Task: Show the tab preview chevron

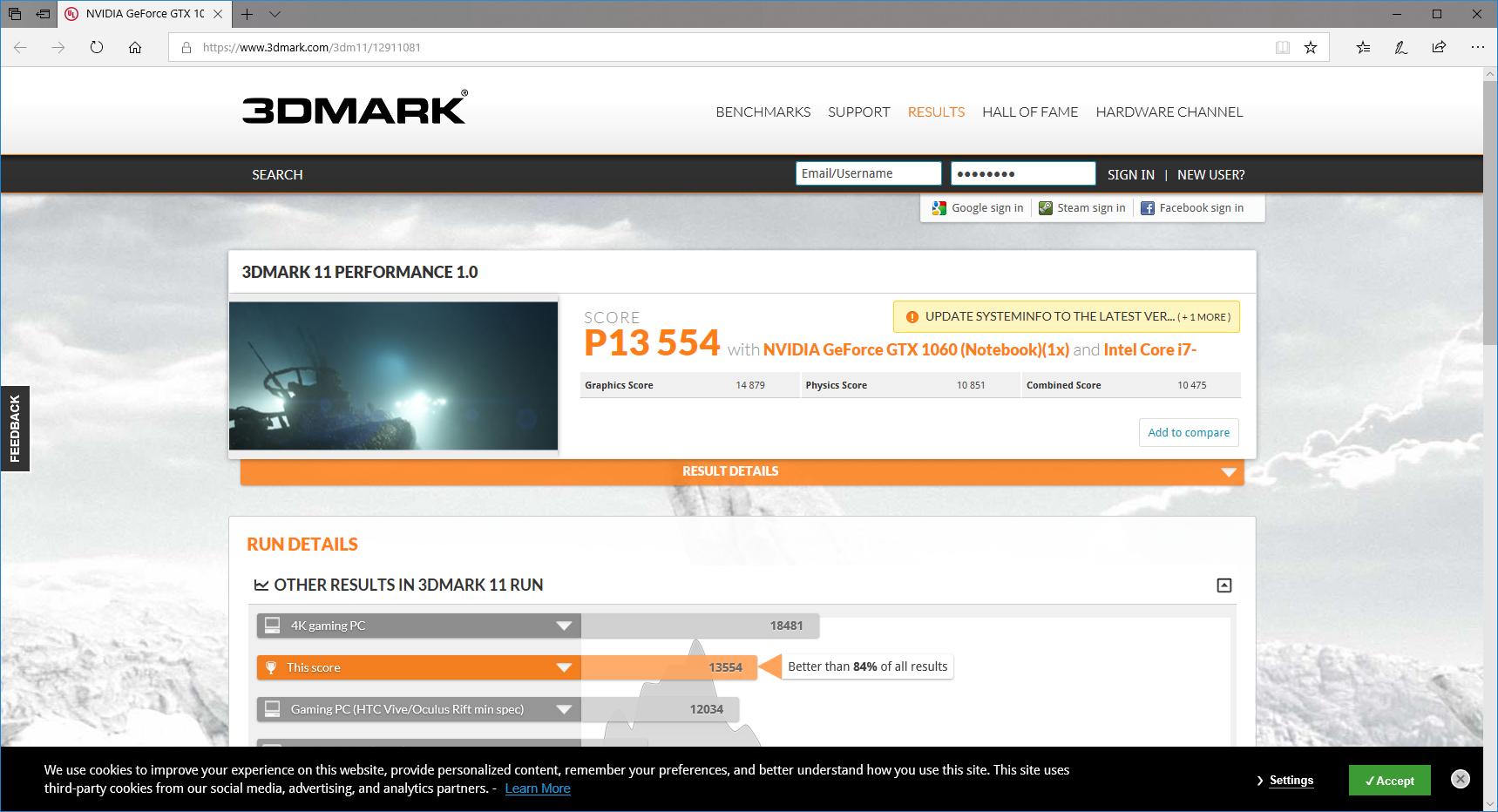Action: (x=275, y=14)
